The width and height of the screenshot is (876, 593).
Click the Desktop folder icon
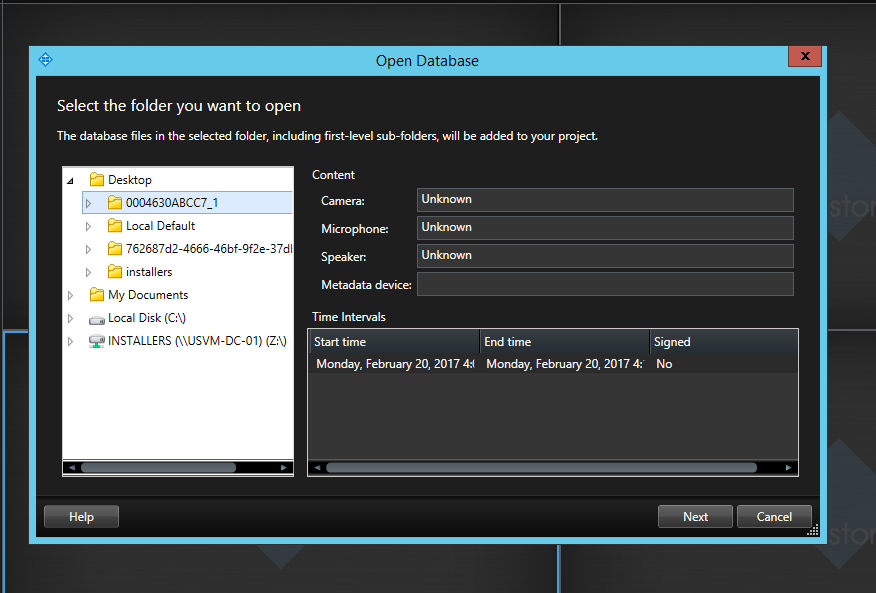pos(95,179)
